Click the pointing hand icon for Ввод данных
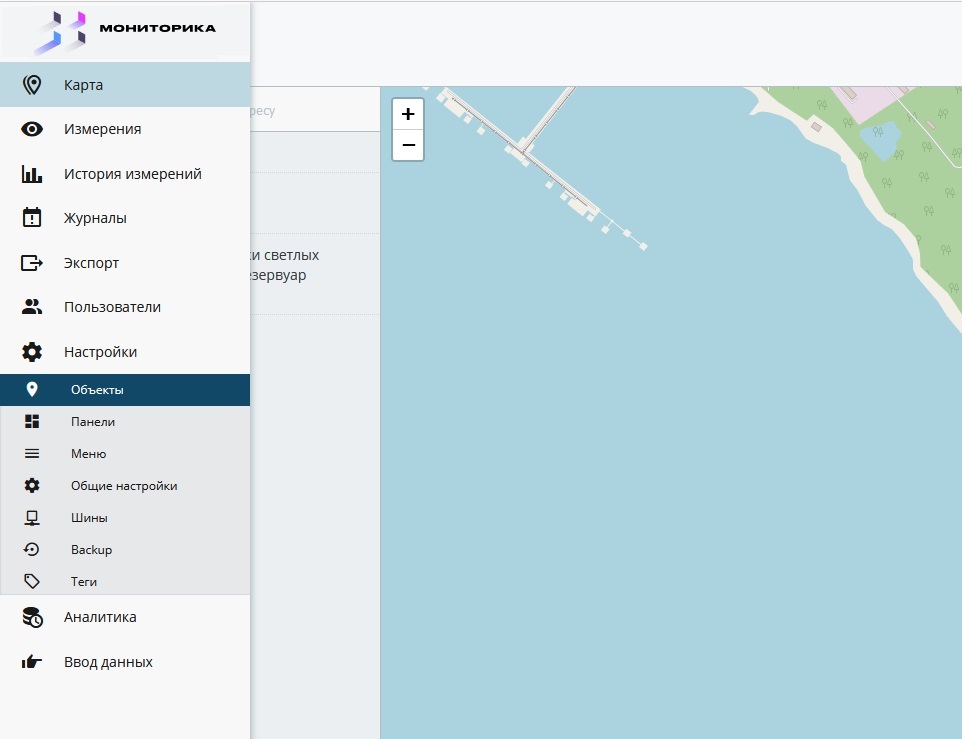Image resolution: width=962 pixels, height=739 pixels. [32, 662]
